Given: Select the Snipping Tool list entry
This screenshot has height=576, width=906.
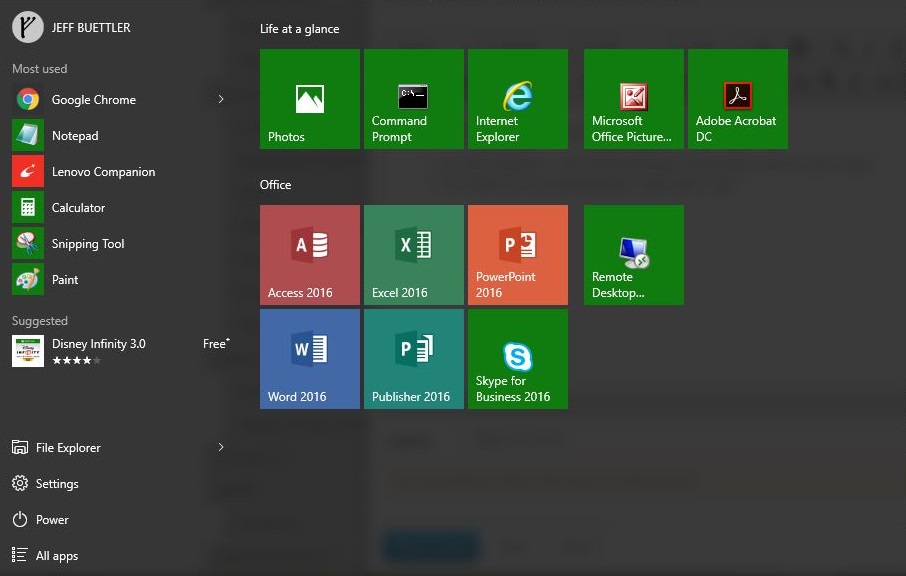Looking at the screenshot, I should [121, 243].
